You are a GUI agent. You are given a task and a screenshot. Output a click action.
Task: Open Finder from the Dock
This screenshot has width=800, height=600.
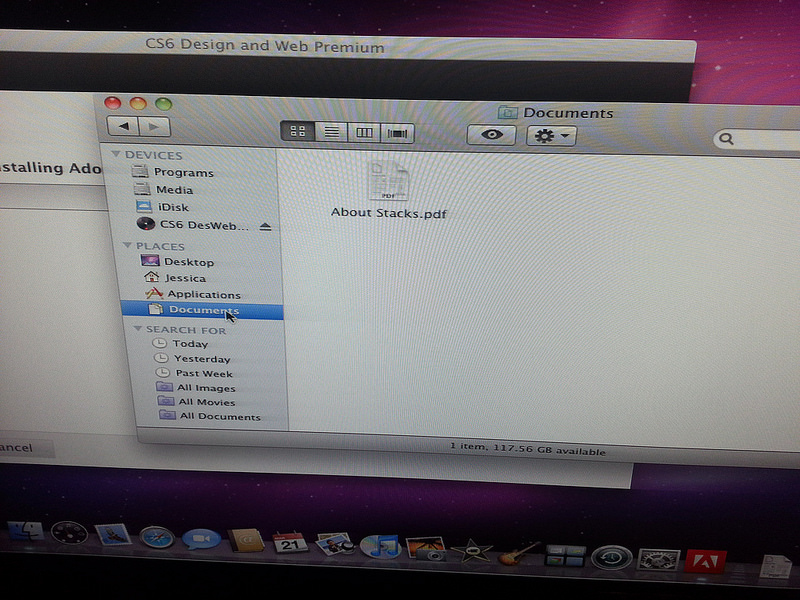[25, 533]
